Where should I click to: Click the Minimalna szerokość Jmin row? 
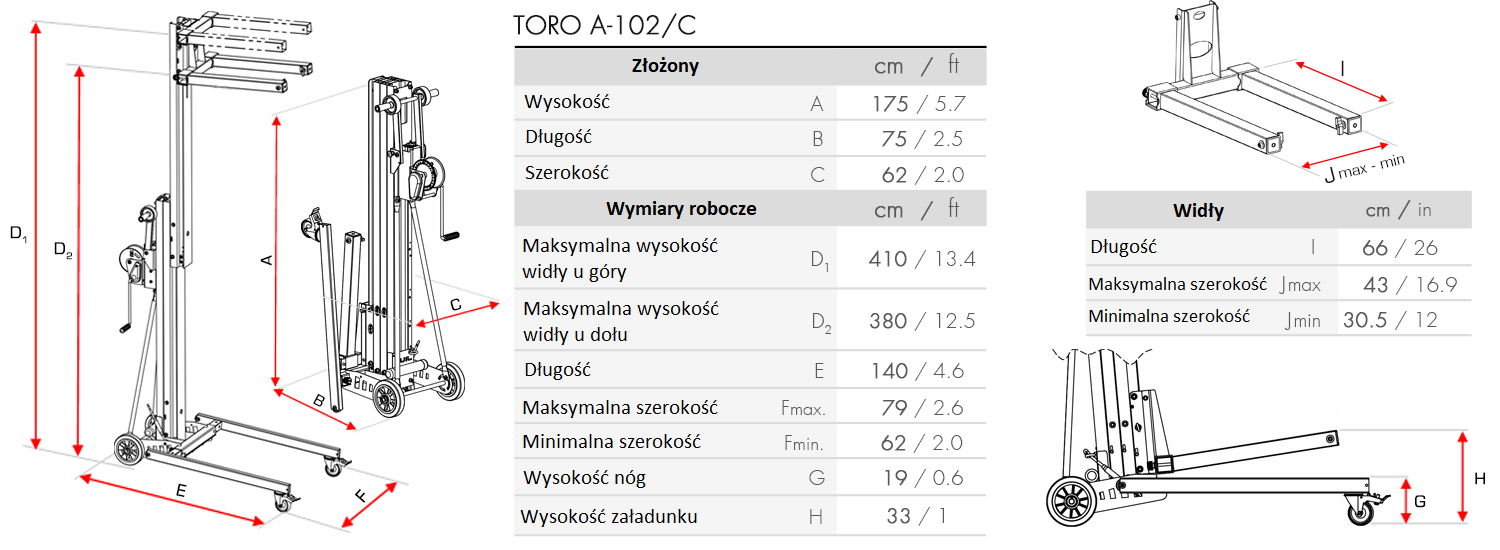tap(1279, 318)
